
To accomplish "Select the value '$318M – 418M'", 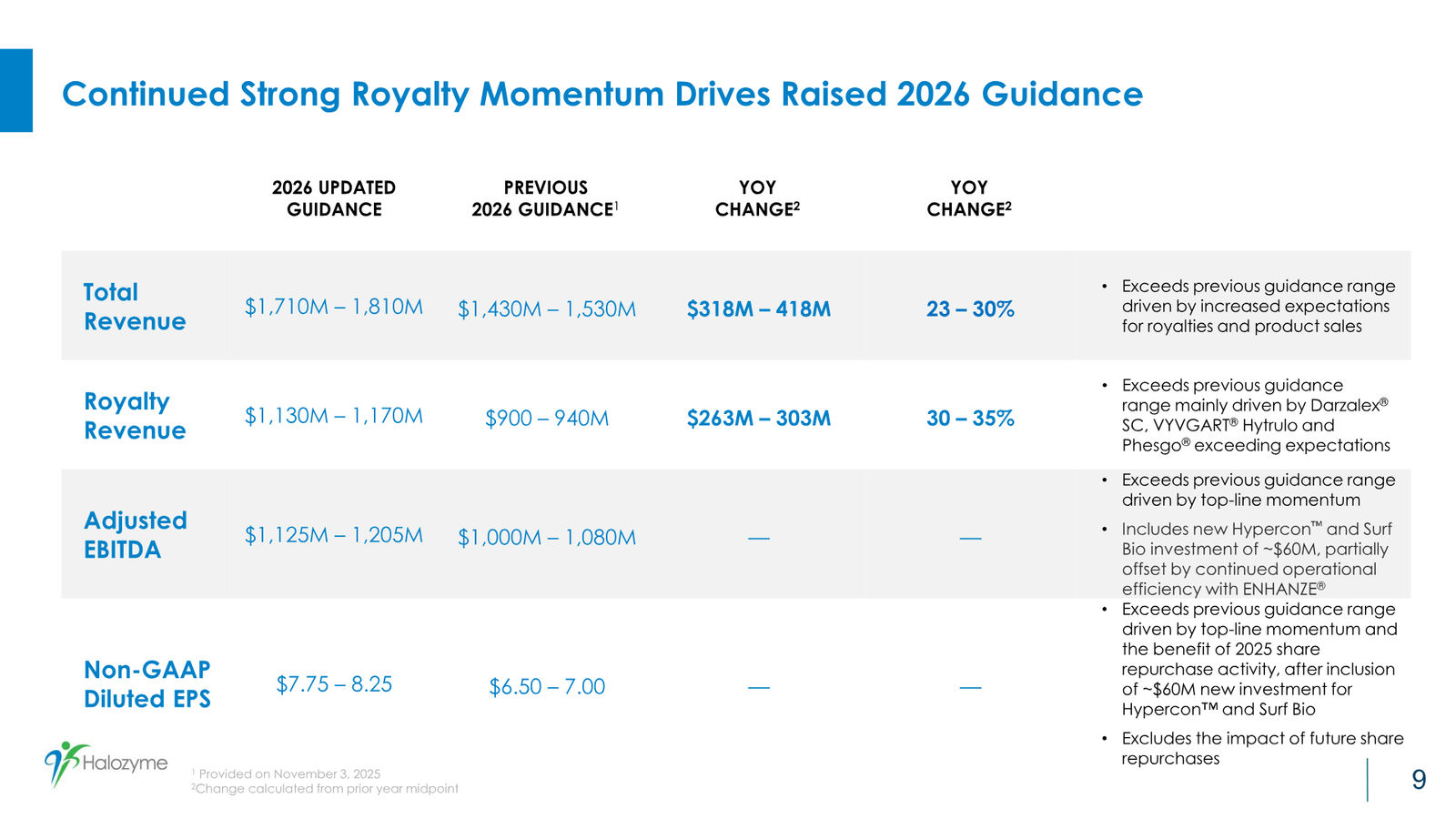I will [x=759, y=309].
